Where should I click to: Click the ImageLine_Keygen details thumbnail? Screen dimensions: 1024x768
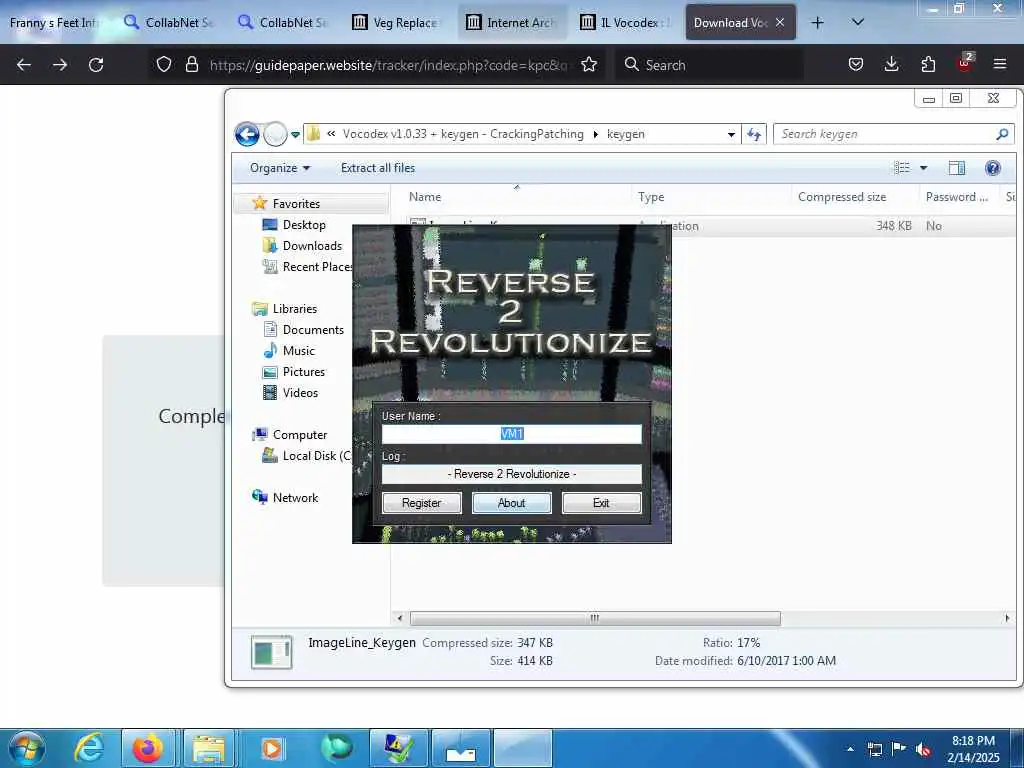(272, 652)
